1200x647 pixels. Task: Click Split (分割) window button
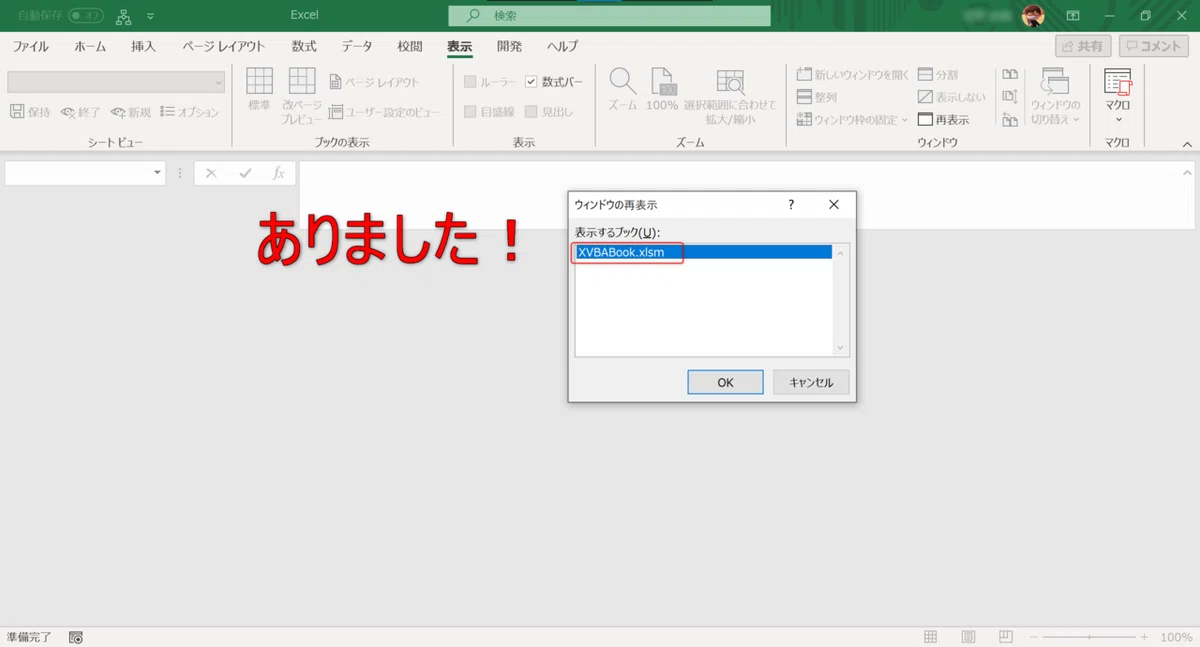[x=938, y=74]
